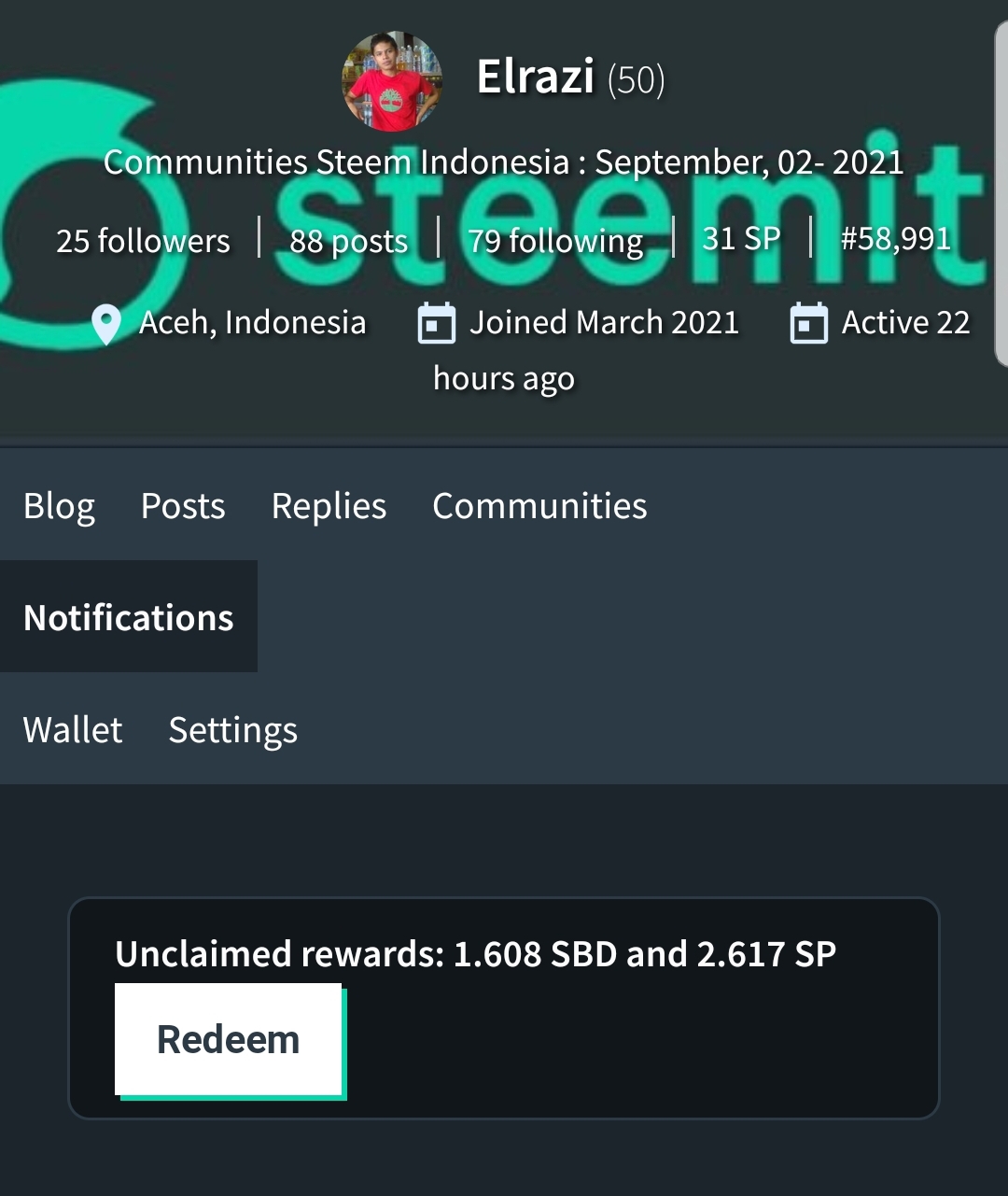Click the Elrazi username heading

[536, 77]
